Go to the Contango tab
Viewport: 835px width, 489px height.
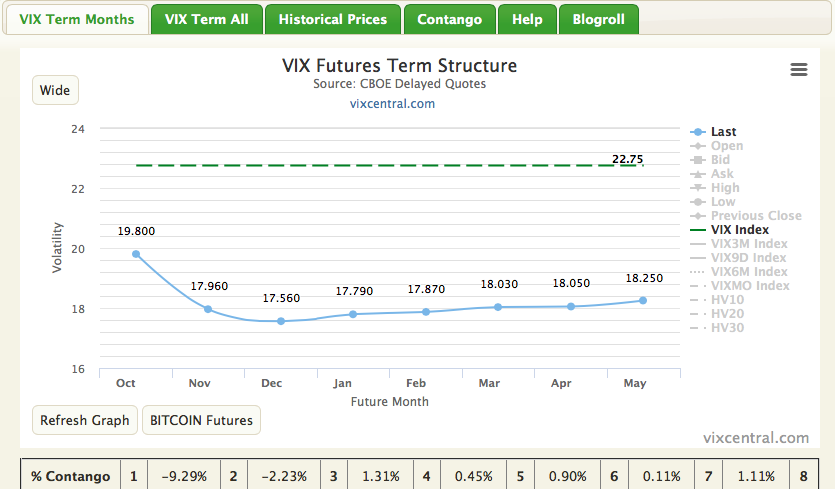449,19
